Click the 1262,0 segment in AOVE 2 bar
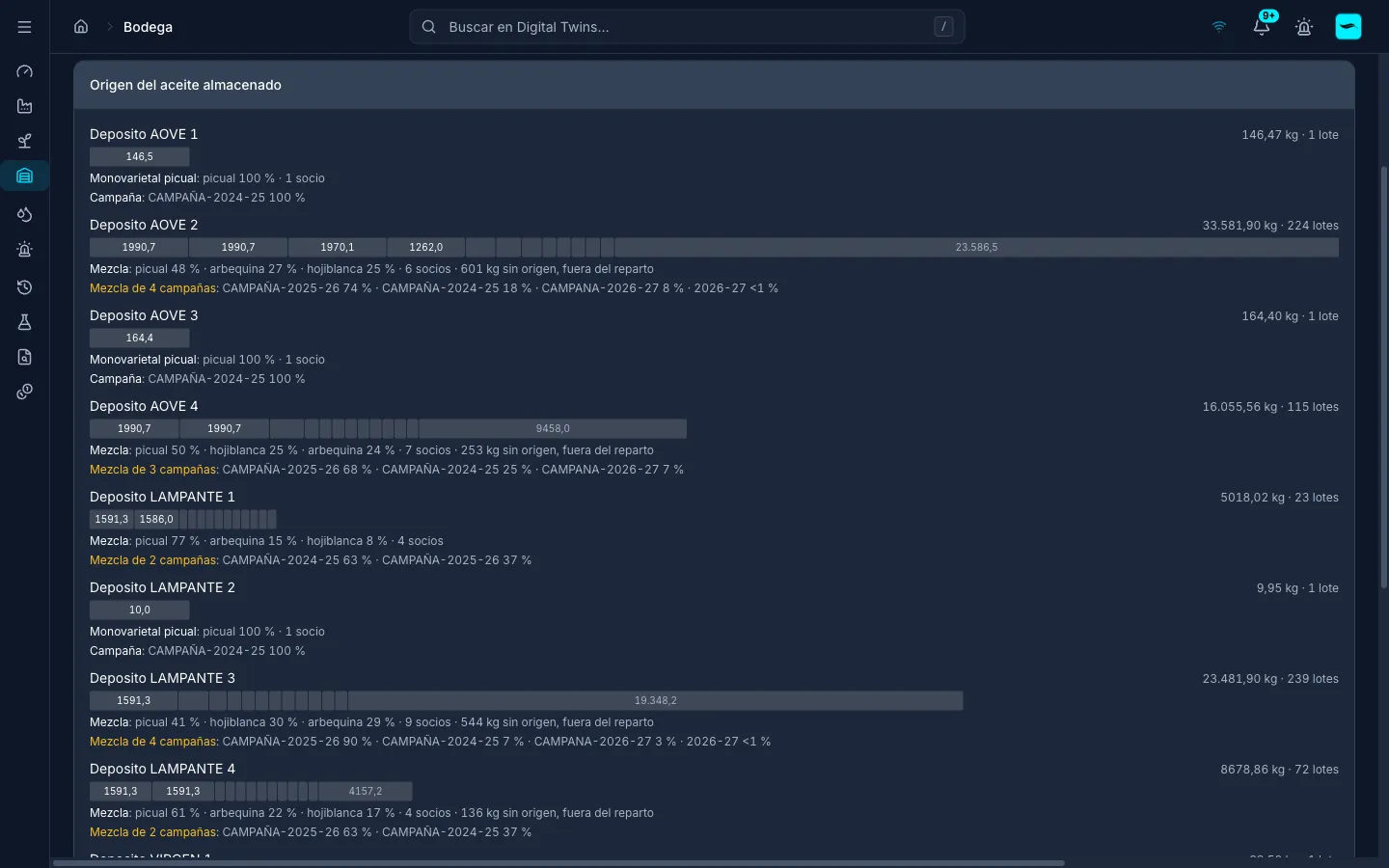The width and height of the screenshot is (1389, 868). point(425,247)
